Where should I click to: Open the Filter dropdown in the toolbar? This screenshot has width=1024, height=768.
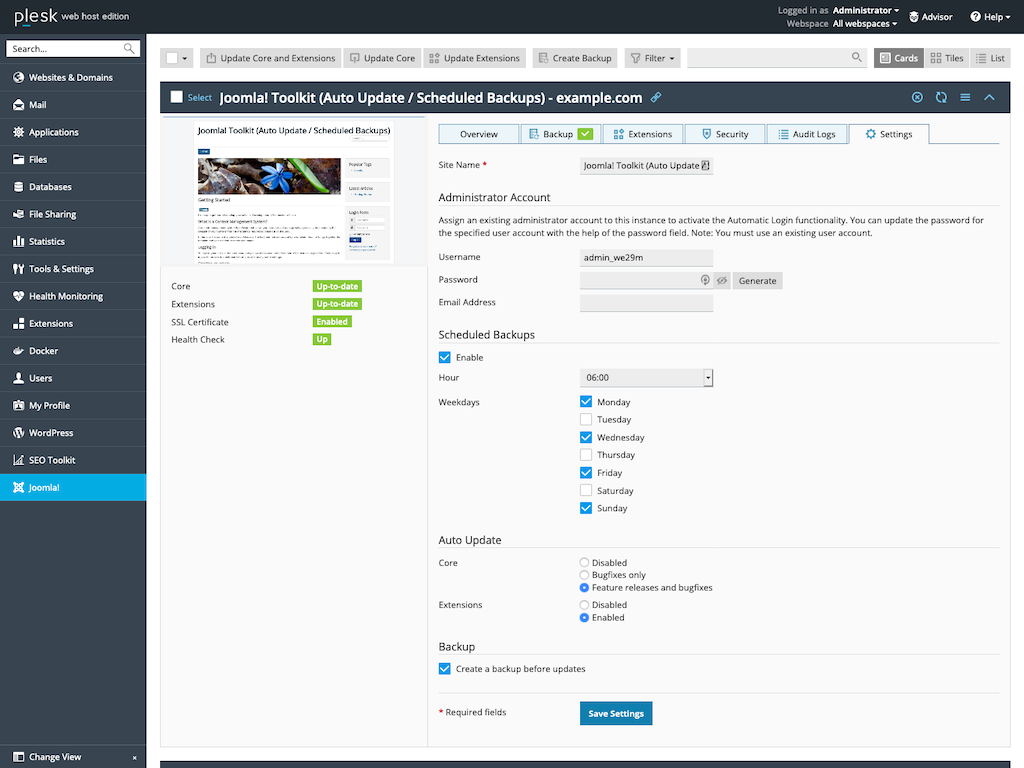point(652,57)
